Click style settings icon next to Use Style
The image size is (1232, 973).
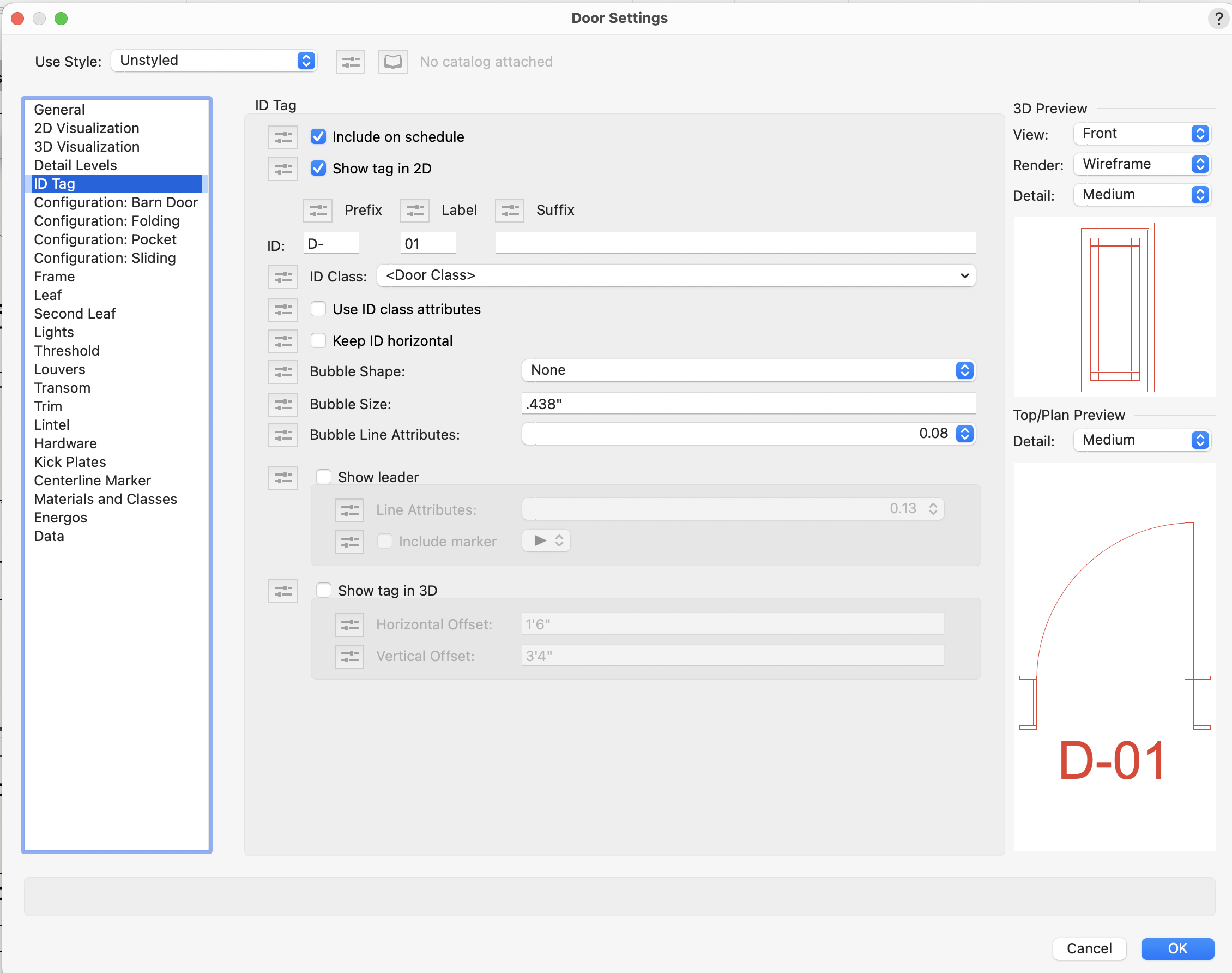[x=350, y=62]
